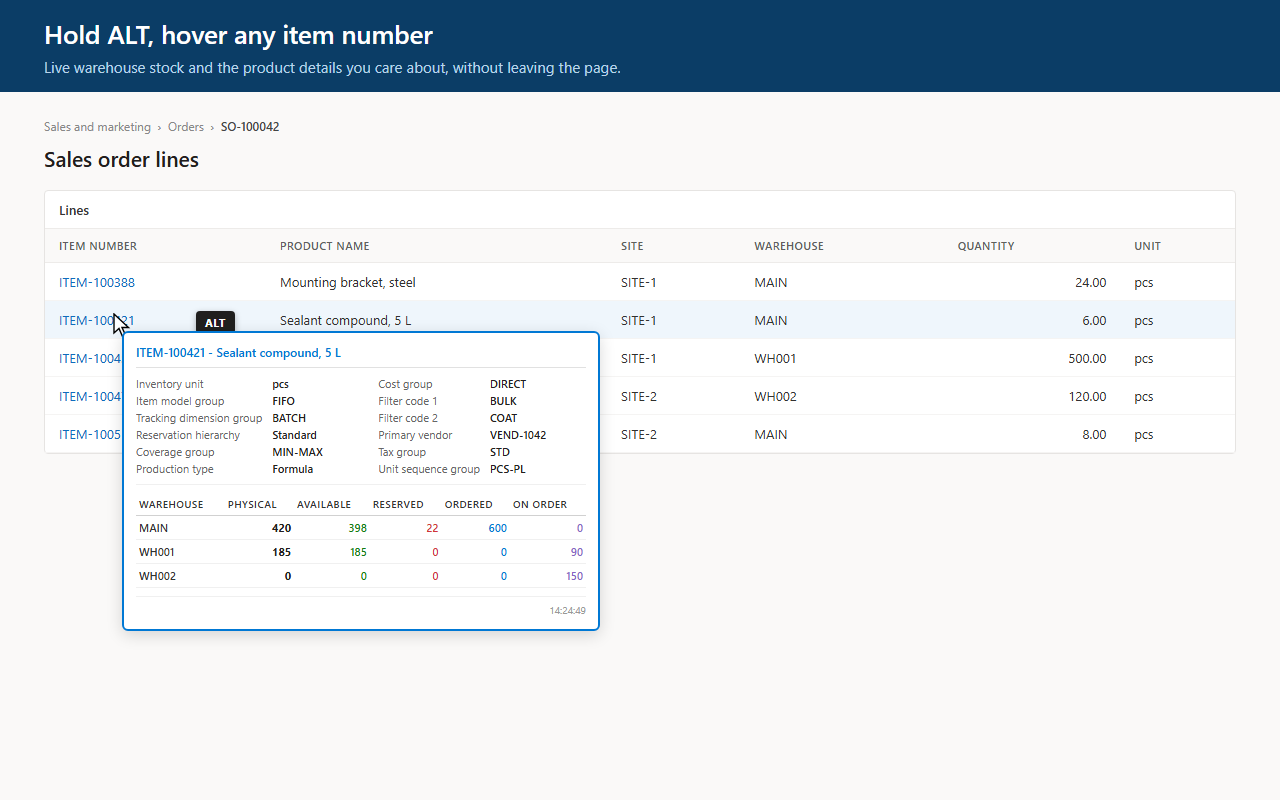Click MAIN ordered value 600
Image resolution: width=1280 pixels, height=800 pixels.
(x=497, y=528)
